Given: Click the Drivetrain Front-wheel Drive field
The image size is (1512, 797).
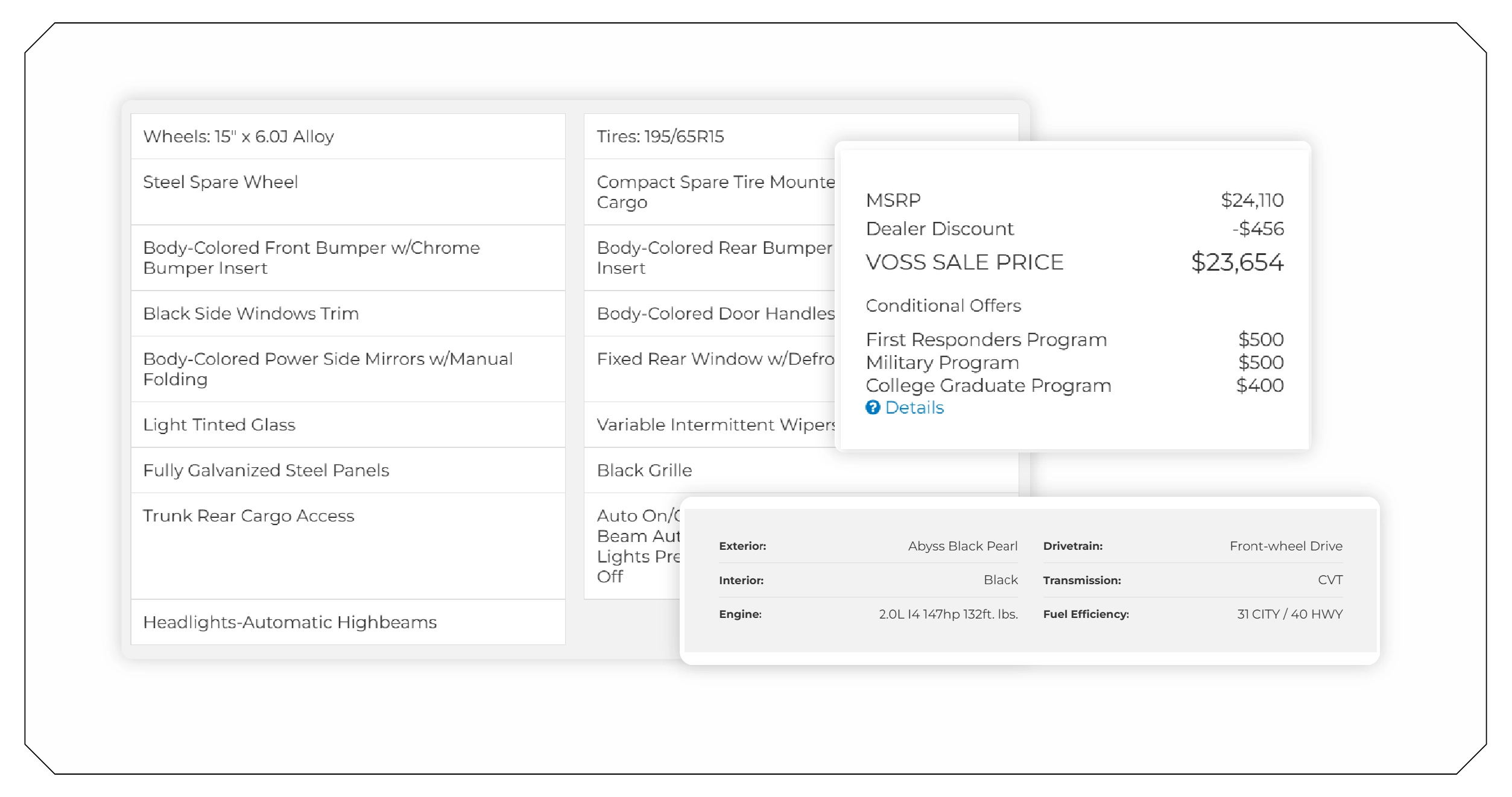Looking at the screenshot, I should [x=1285, y=546].
